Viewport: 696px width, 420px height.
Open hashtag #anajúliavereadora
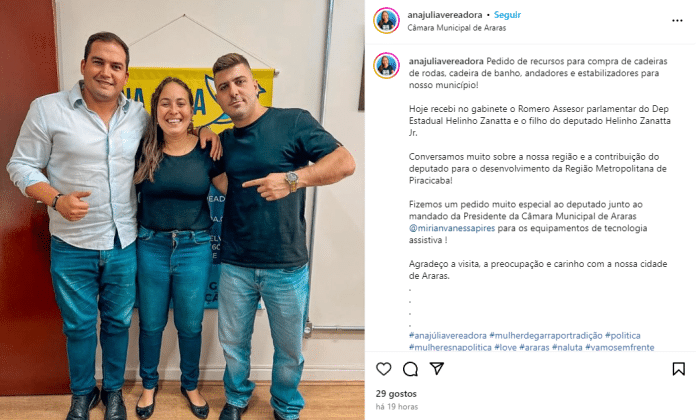coord(448,336)
